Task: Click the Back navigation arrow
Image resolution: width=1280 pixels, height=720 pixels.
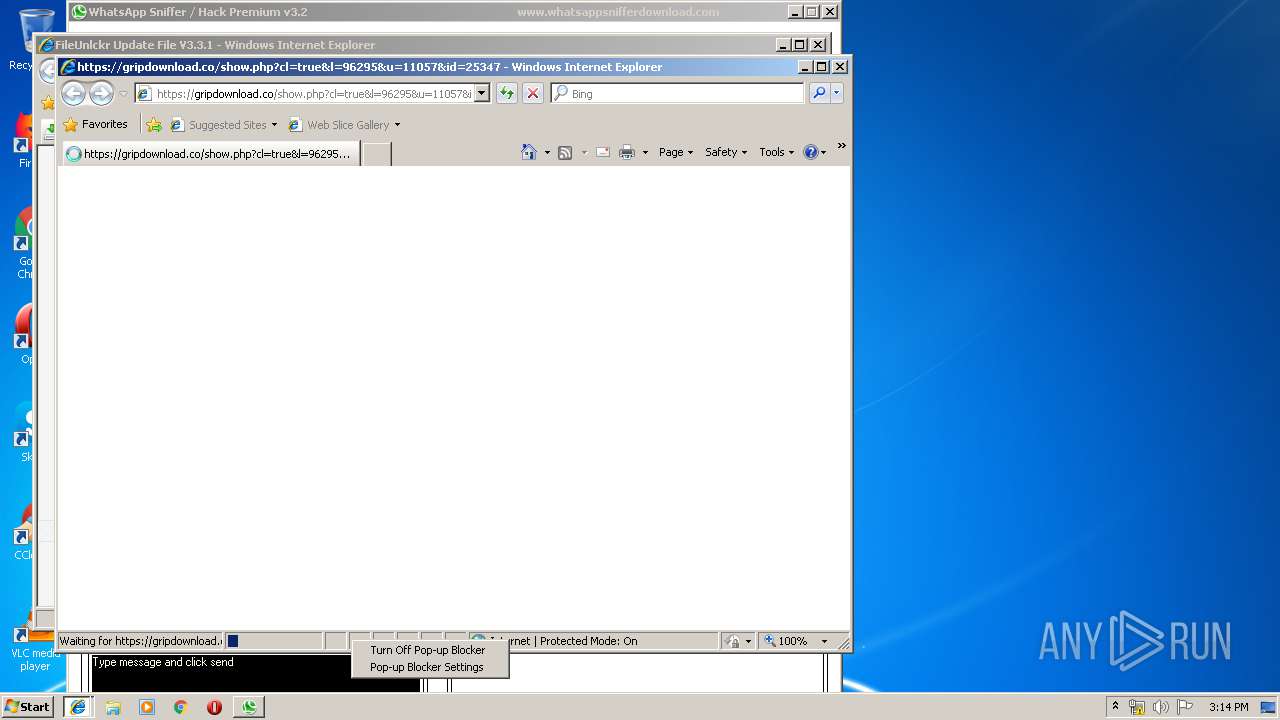Action: [73, 94]
